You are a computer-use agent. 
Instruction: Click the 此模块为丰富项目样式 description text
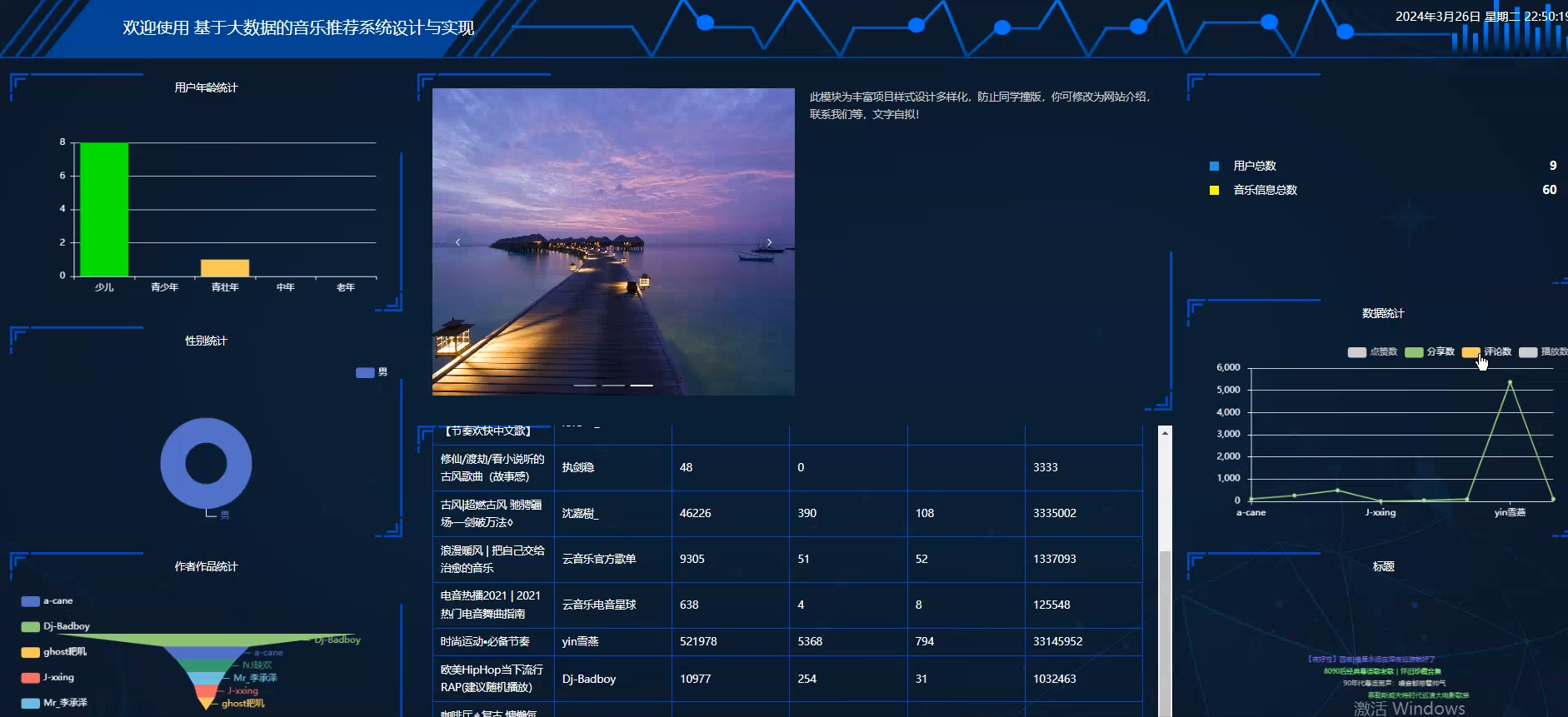[980, 105]
